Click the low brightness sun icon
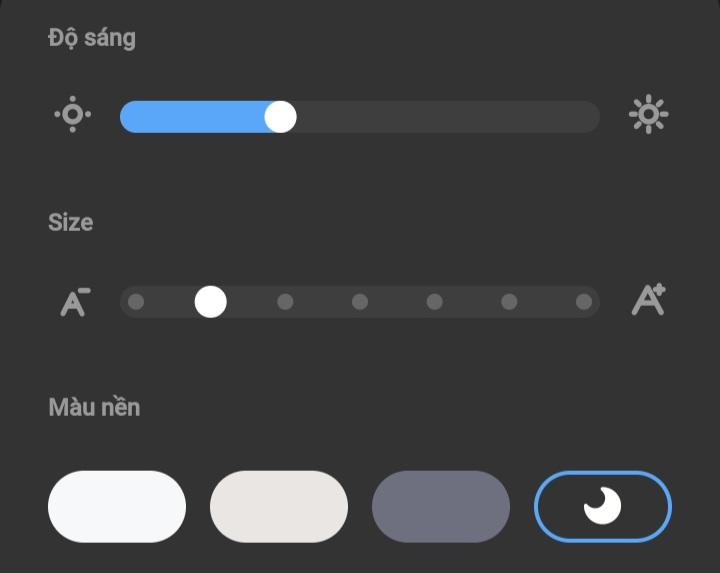The height and width of the screenshot is (573, 720). click(72, 115)
